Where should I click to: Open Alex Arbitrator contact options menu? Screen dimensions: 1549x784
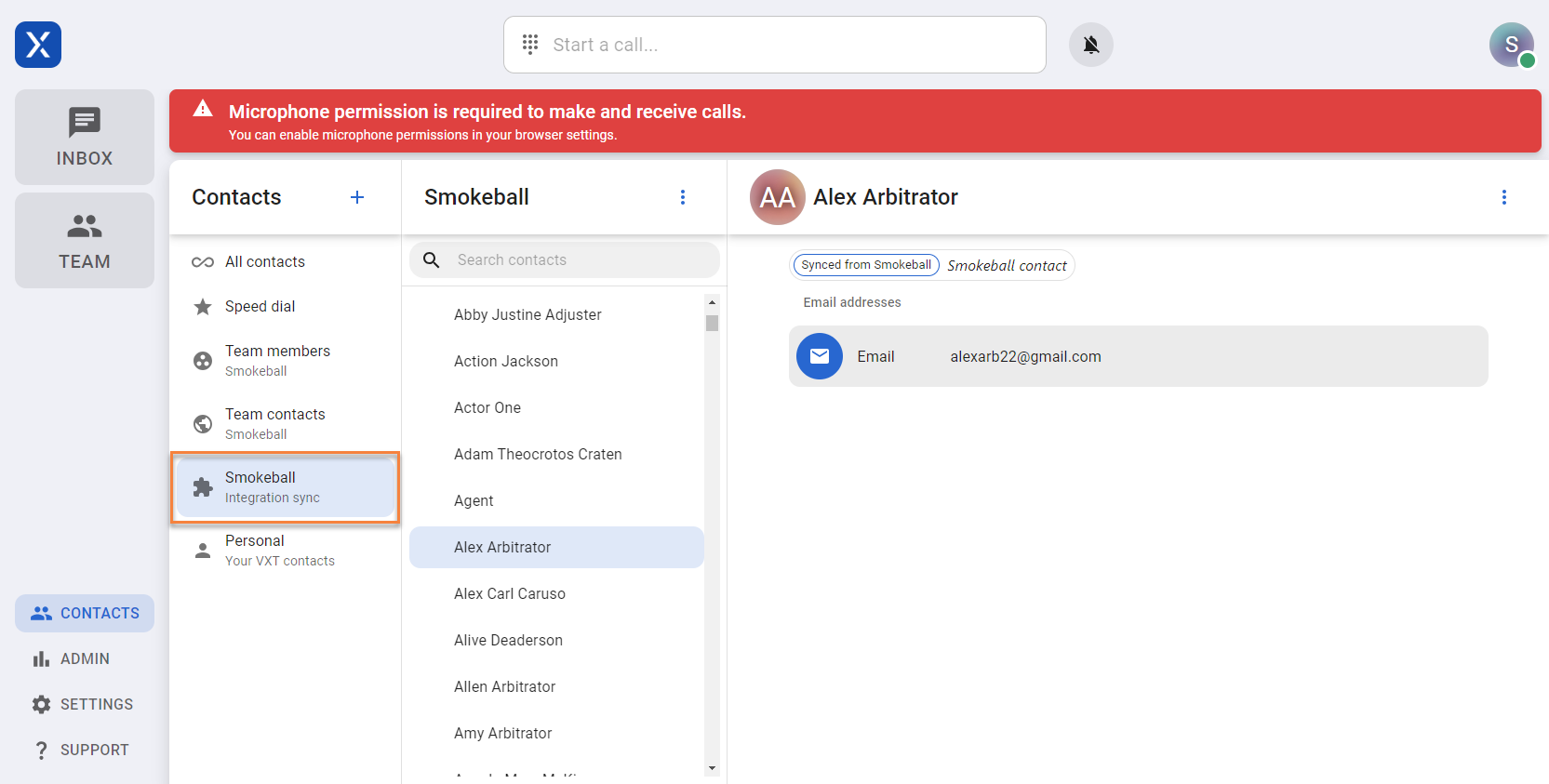1504,197
